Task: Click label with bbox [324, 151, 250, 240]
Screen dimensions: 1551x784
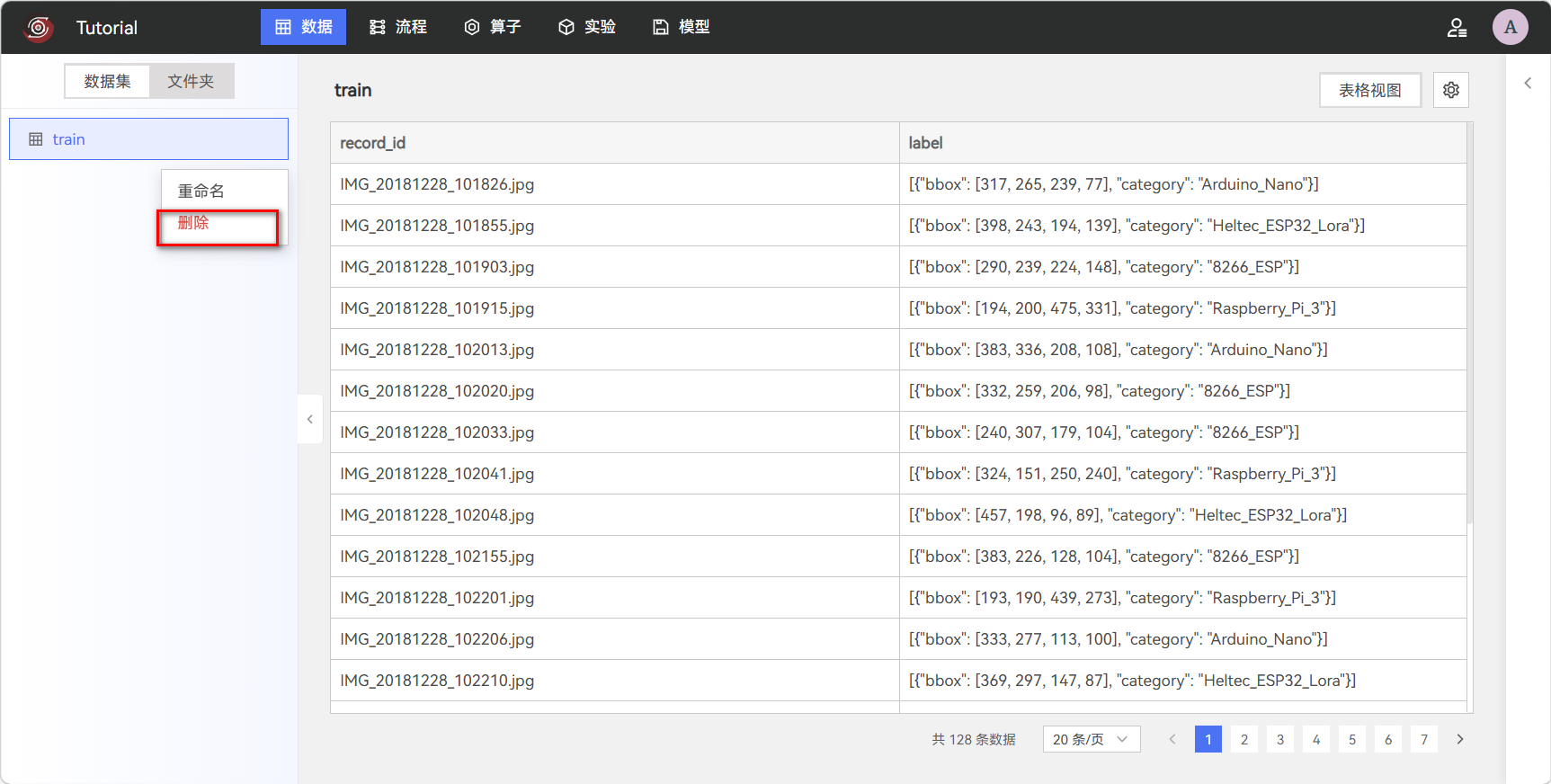Action: [x=1183, y=474]
